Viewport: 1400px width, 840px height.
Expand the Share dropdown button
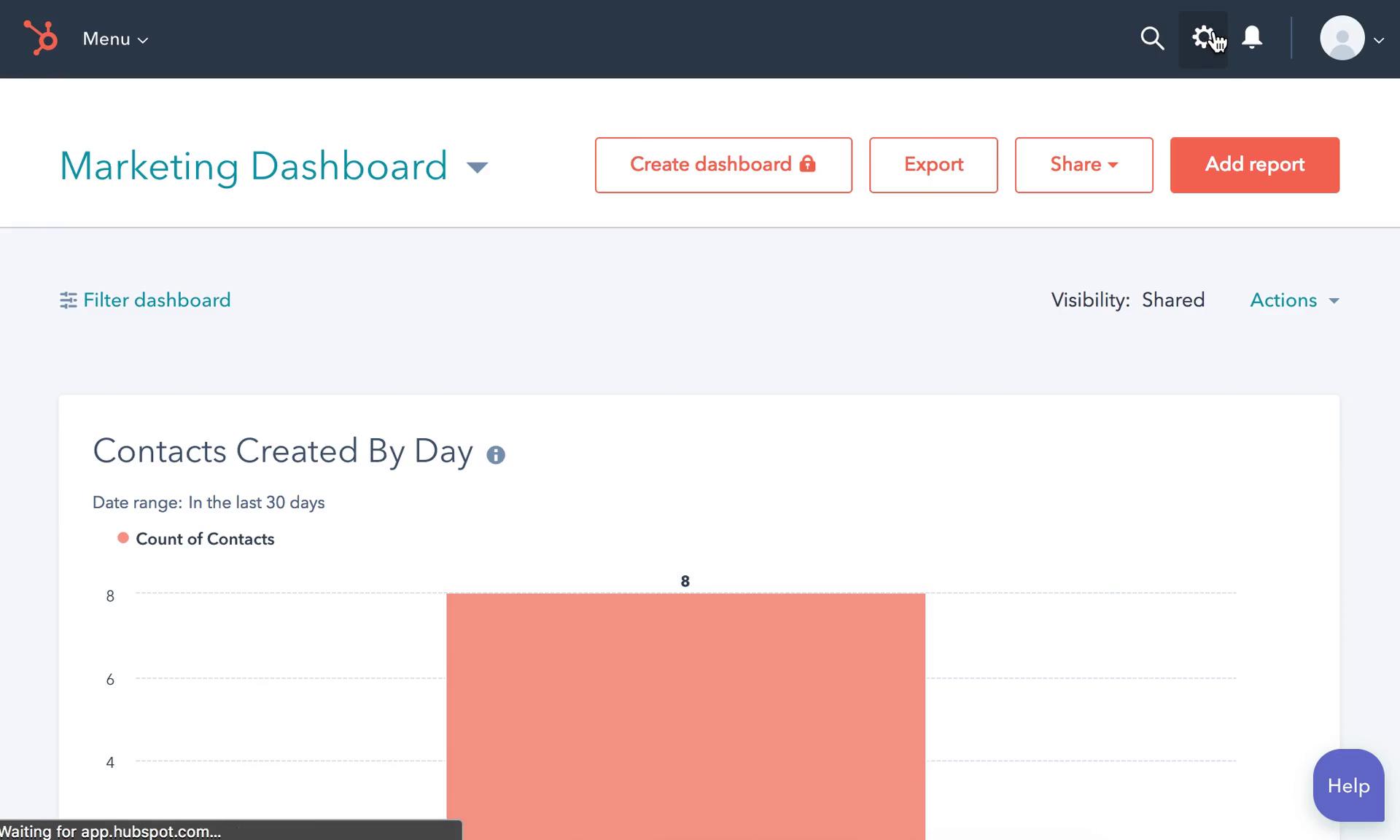pyautogui.click(x=1083, y=164)
